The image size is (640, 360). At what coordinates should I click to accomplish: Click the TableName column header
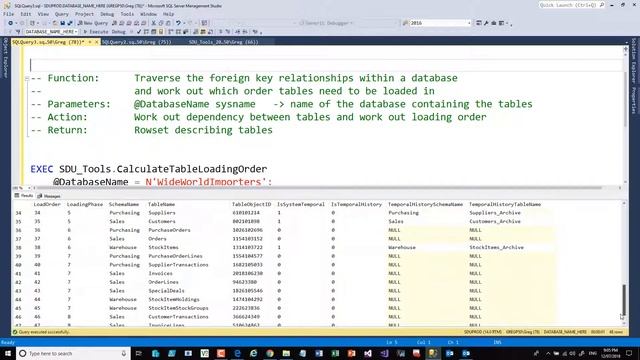pos(161,204)
